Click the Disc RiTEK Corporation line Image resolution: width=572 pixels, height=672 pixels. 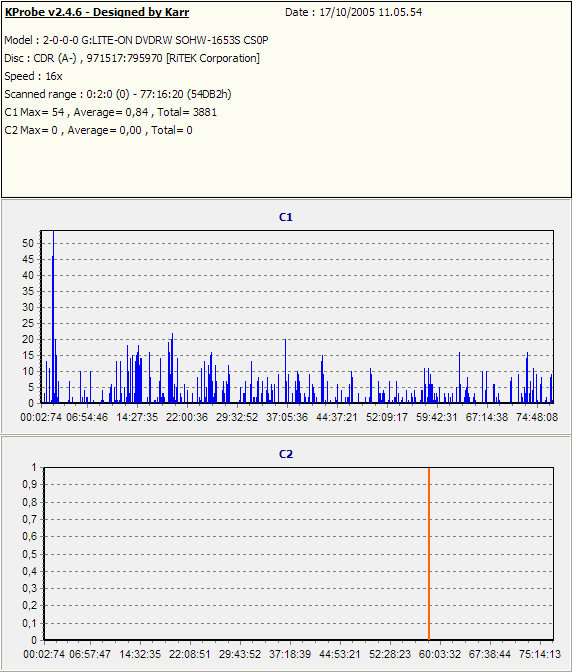(132, 58)
